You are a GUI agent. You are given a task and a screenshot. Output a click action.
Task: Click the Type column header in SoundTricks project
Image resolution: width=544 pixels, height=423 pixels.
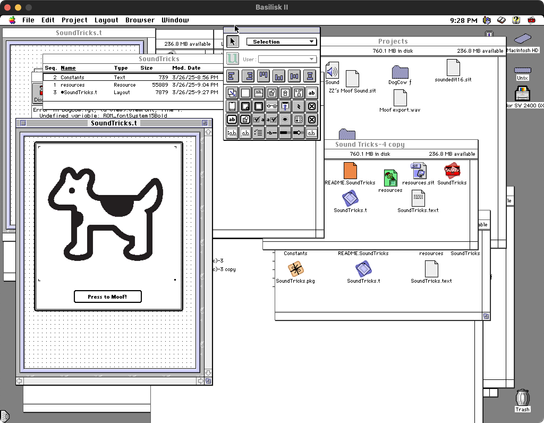click(x=121, y=68)
